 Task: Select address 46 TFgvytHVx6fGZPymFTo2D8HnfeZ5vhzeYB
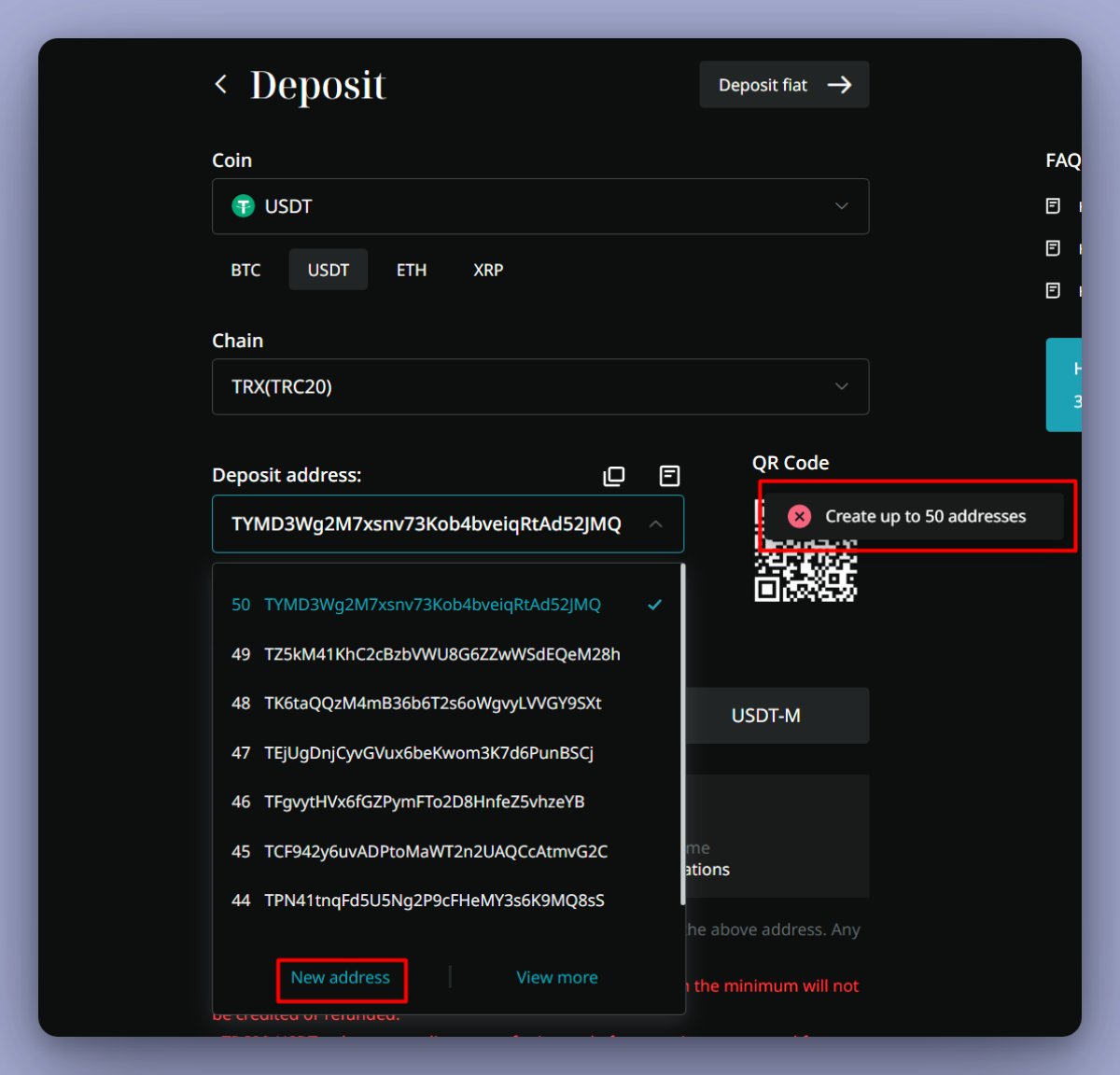[x=447, y=802]
